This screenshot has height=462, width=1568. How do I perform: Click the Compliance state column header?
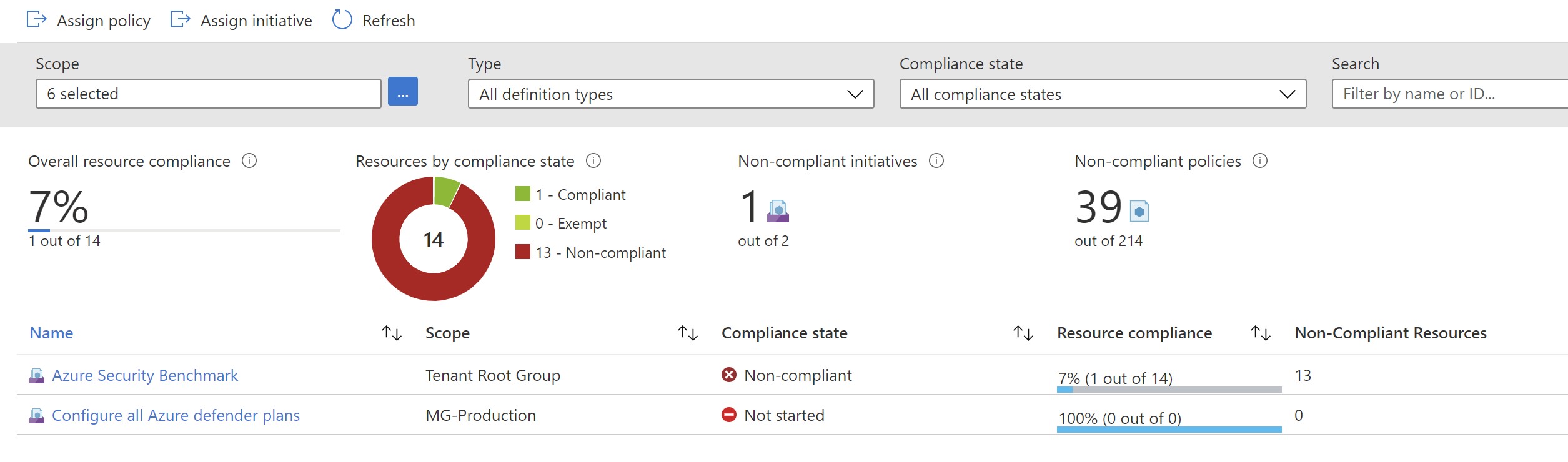coord(785,333)
